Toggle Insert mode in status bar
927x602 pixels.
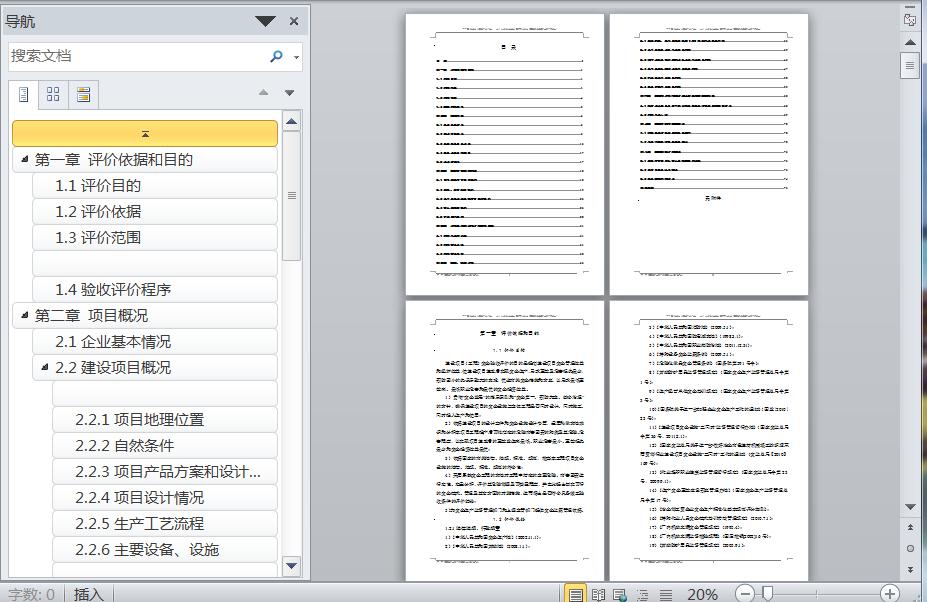88,594
